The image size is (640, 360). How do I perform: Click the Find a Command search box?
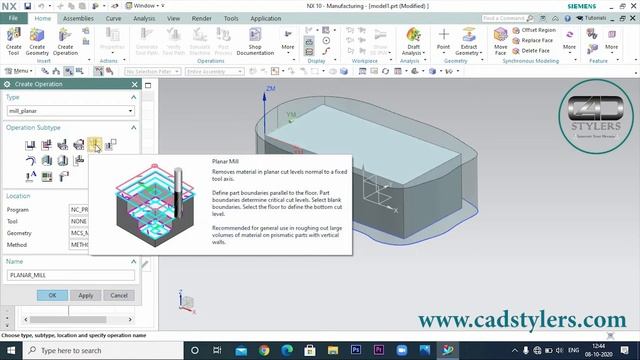point(507,18)
